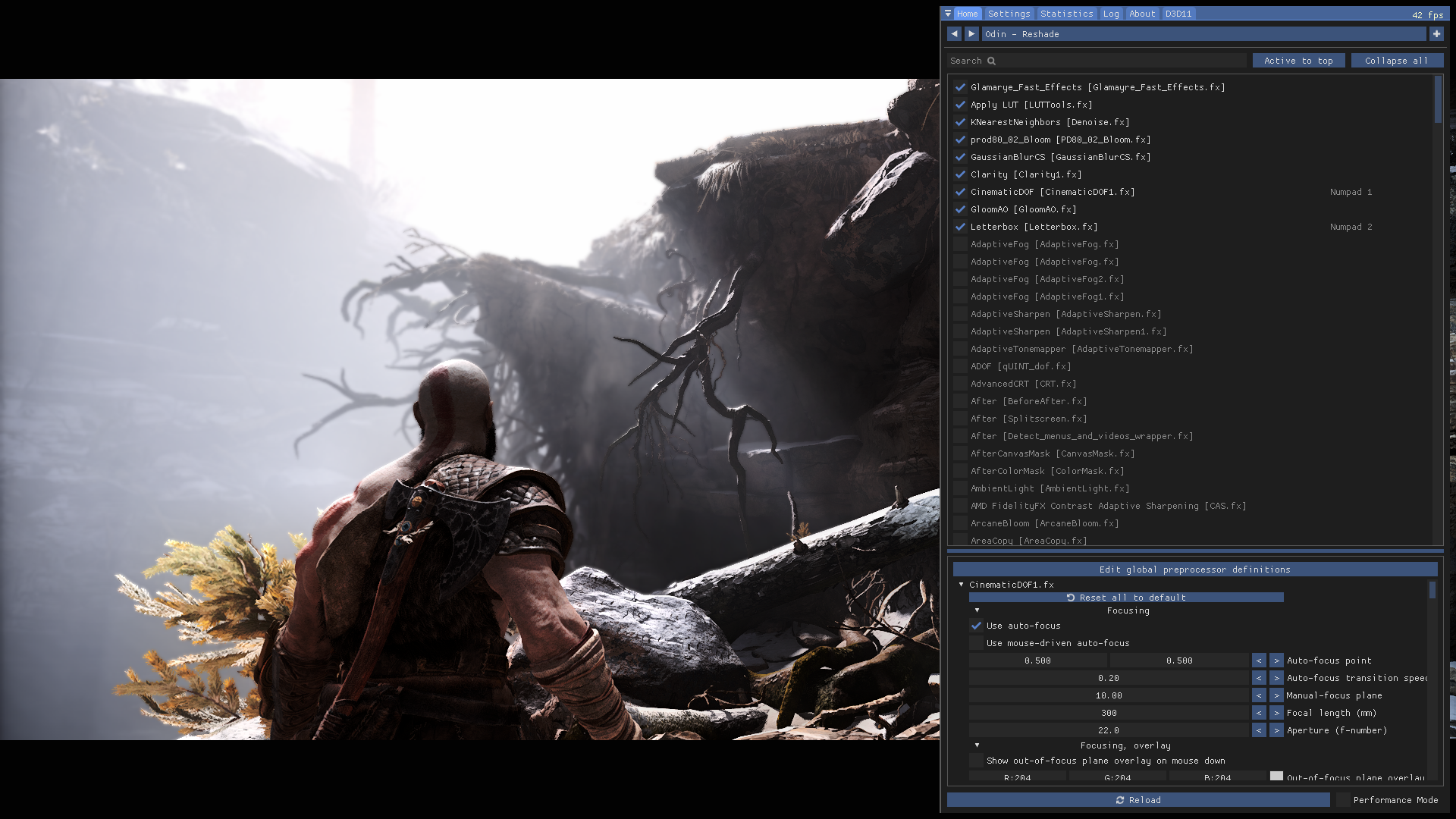Open the Settings tab

click(x=1009, y=14)
